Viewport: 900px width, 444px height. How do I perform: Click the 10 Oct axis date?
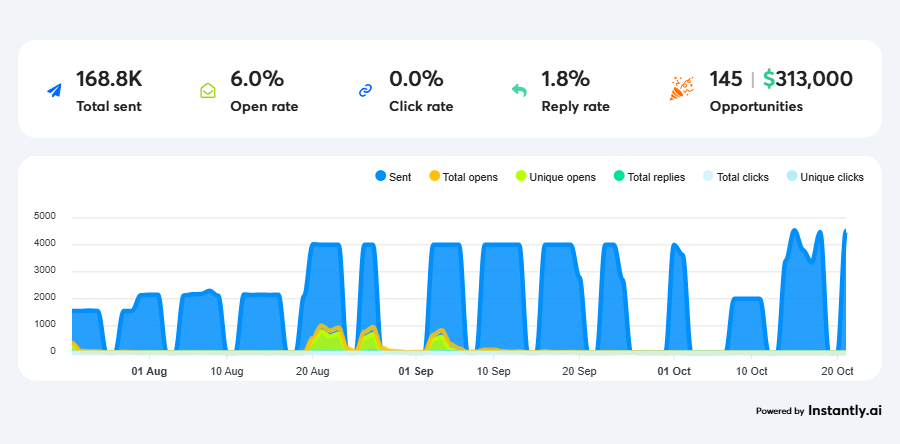pos(751,372)
